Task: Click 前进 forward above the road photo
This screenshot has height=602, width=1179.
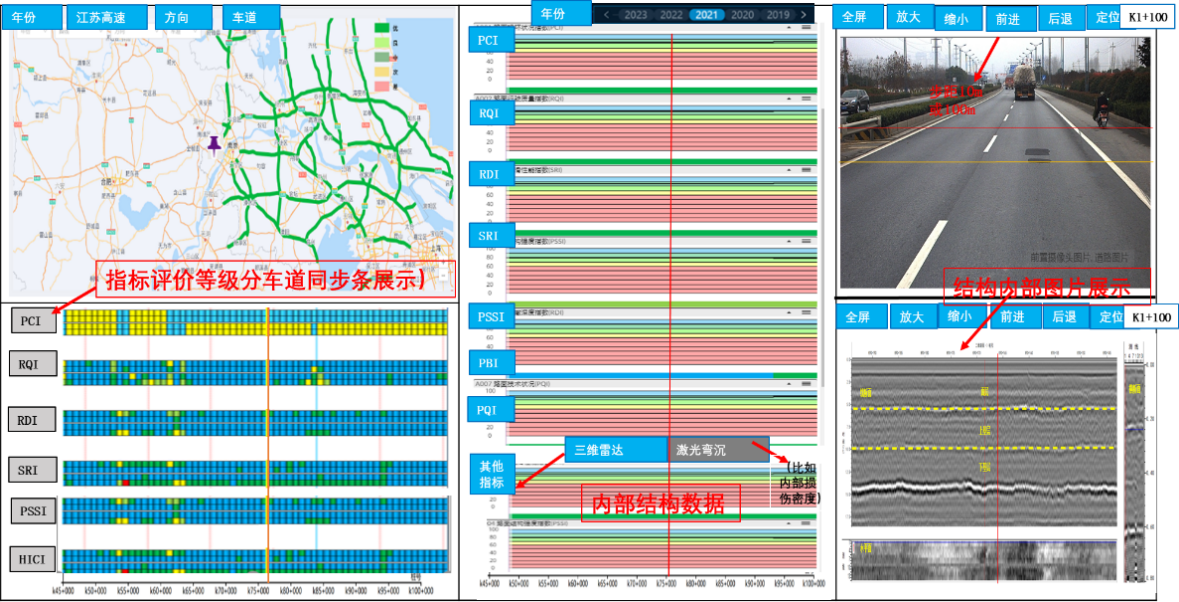Action: [x=1007, y=18]
